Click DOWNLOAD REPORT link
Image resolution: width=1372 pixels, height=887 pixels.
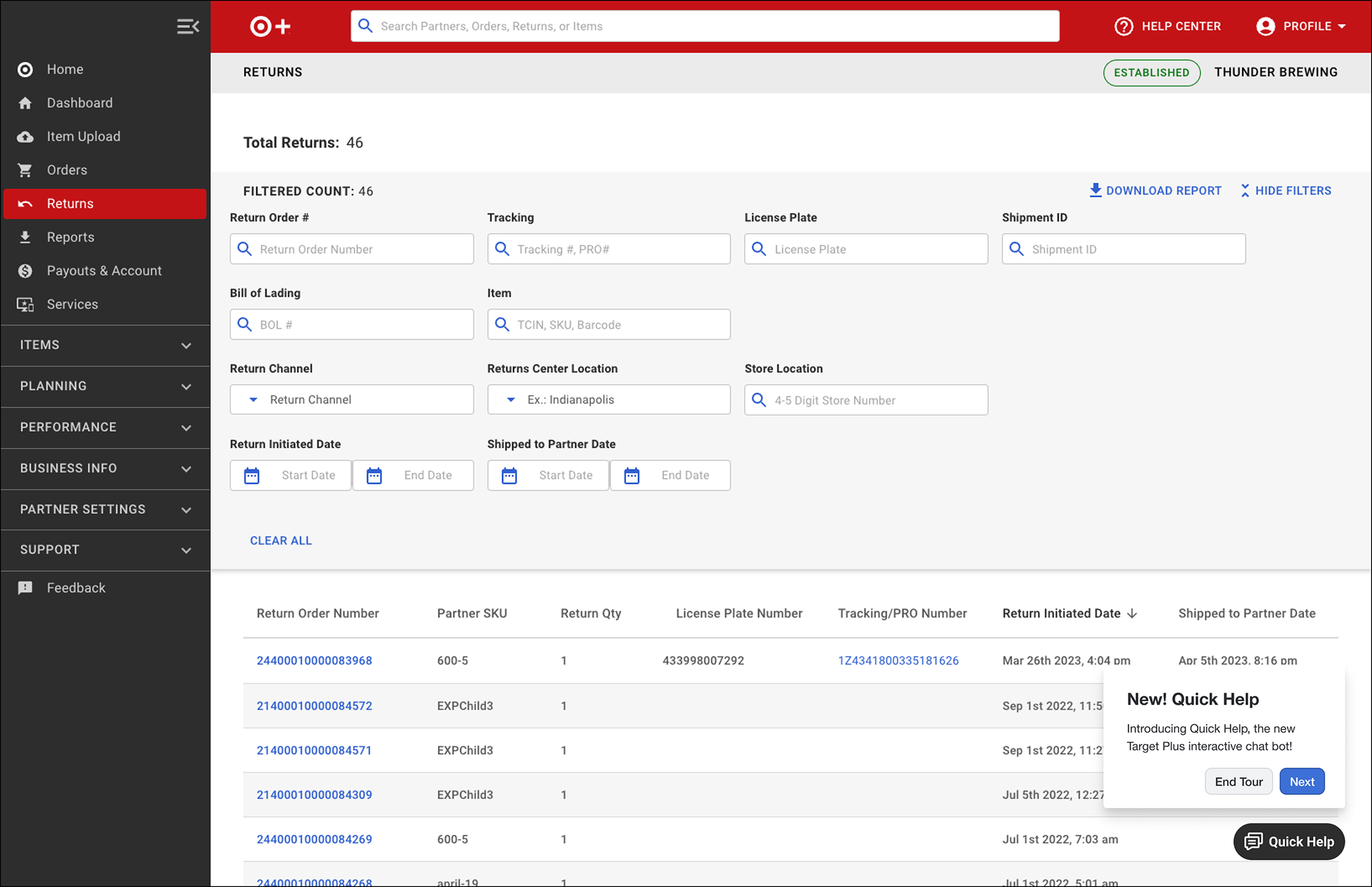[x=1155, y=191]
